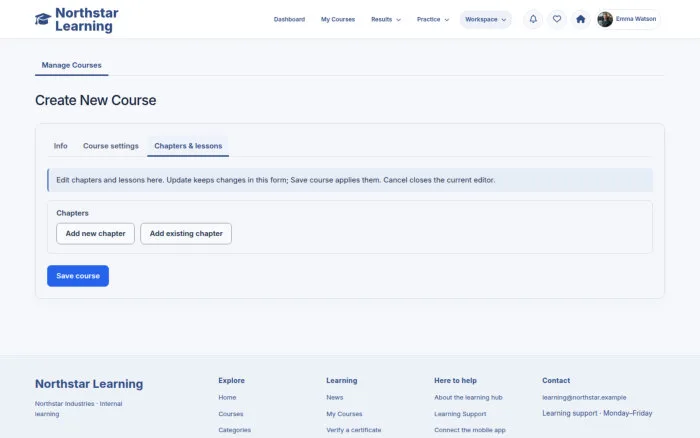Click the Explore footer heading
Image resolution: width=700 pixels, height=438 pixels.
pyautogui.click(x=231, y=380)
